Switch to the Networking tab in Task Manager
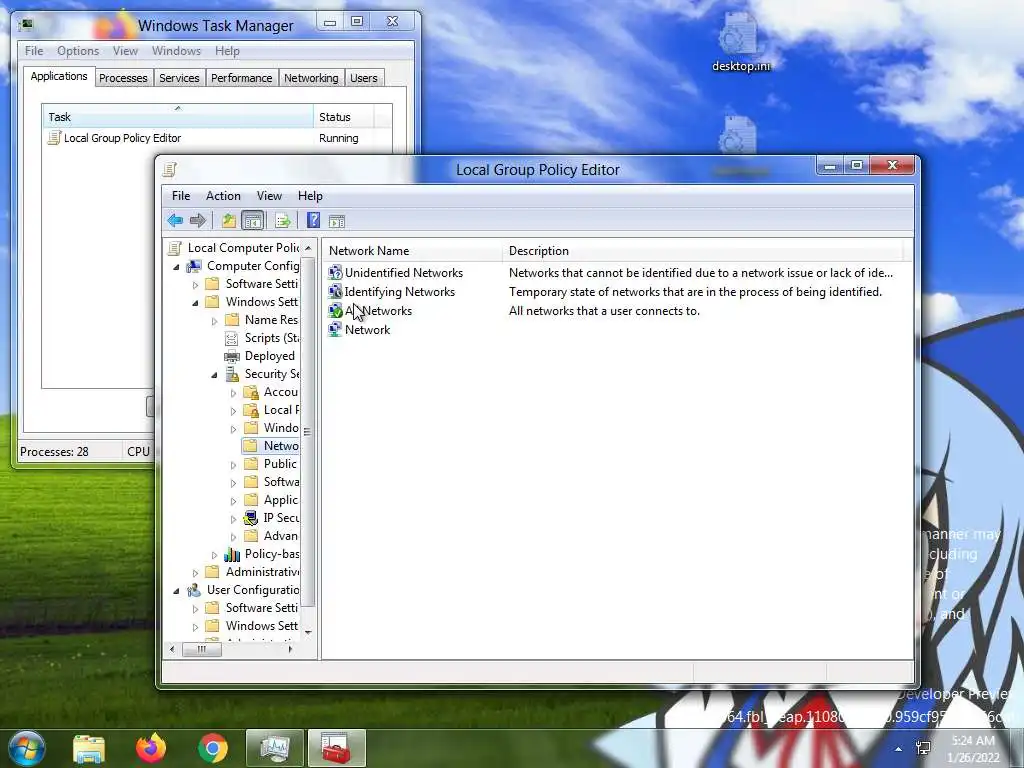The height and width of the screenshot is (768, 1024). pos(311,78)
